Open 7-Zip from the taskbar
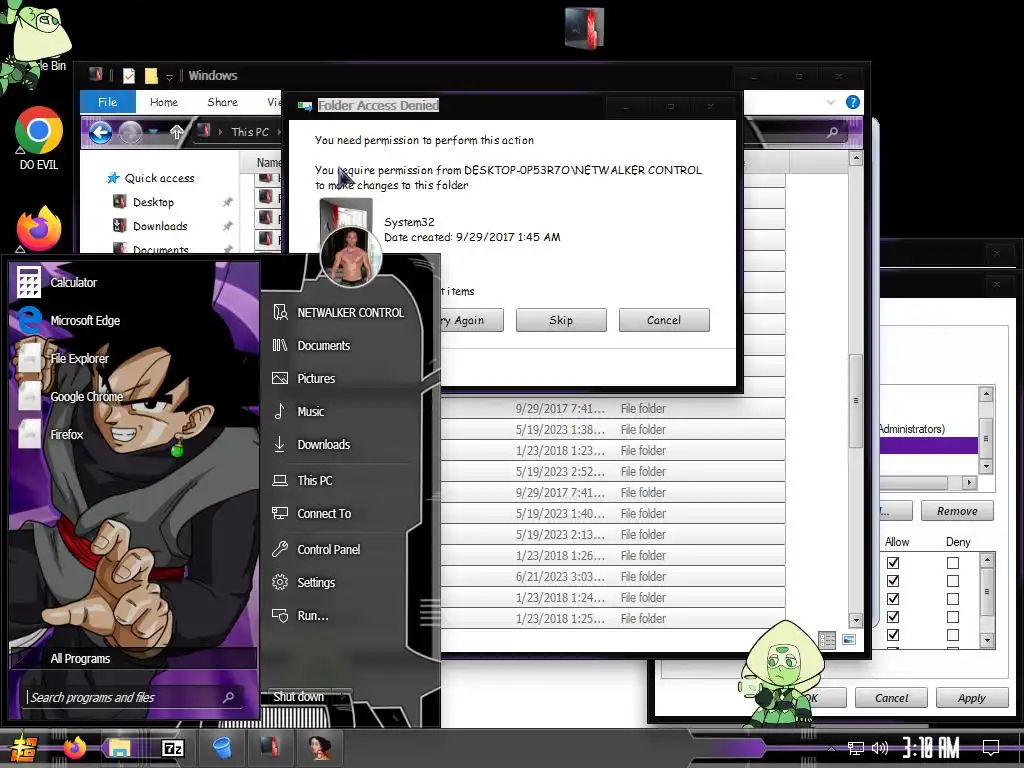The height and width of the screenshot is (768, 1024). click(172, 748)
